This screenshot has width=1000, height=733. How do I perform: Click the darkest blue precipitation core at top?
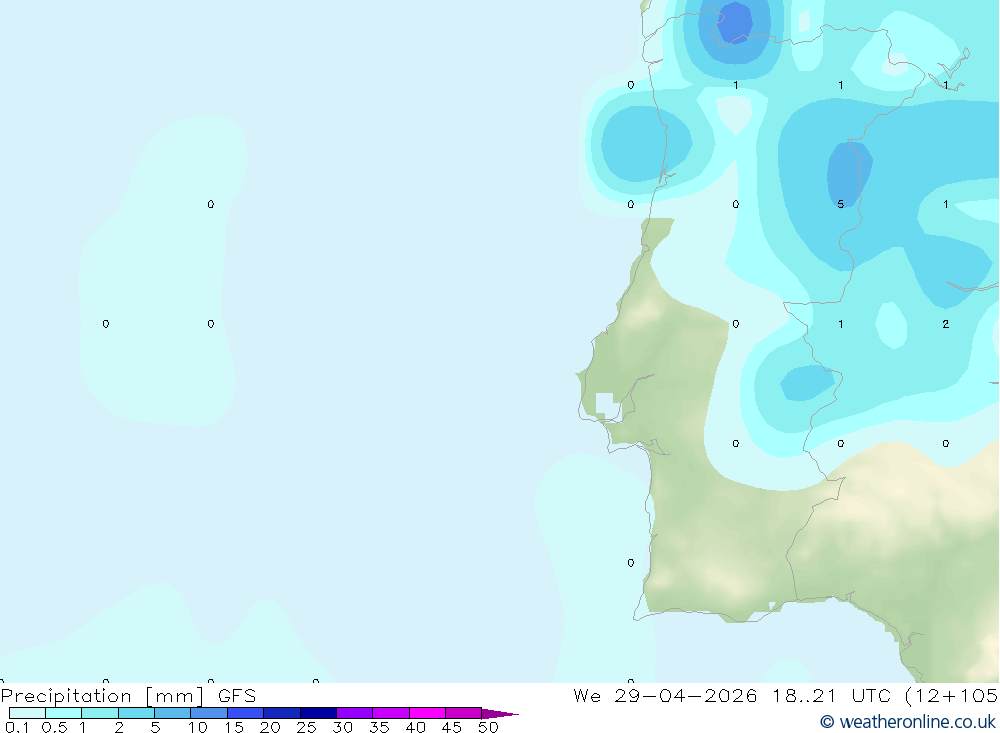tap(735, 22)
